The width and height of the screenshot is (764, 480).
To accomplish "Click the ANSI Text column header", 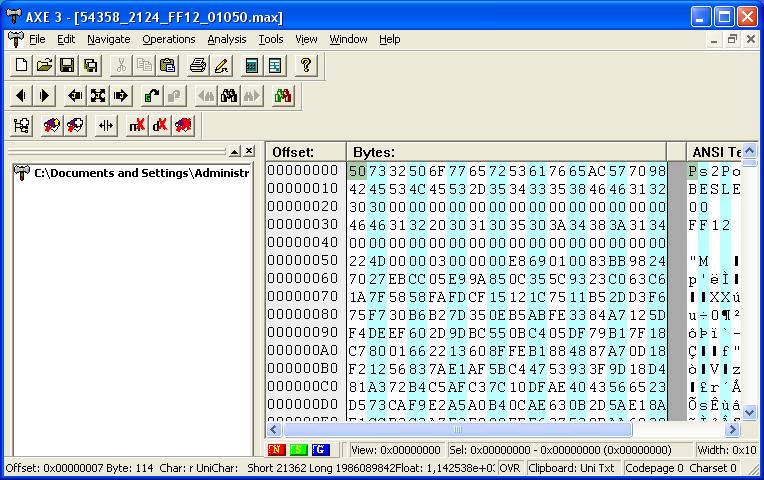I will (x=715, y=152).
